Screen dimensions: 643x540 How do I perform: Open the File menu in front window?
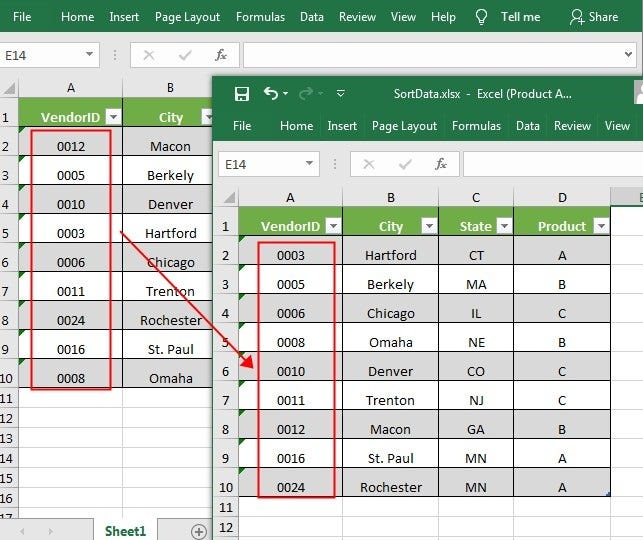click(242, 126)
